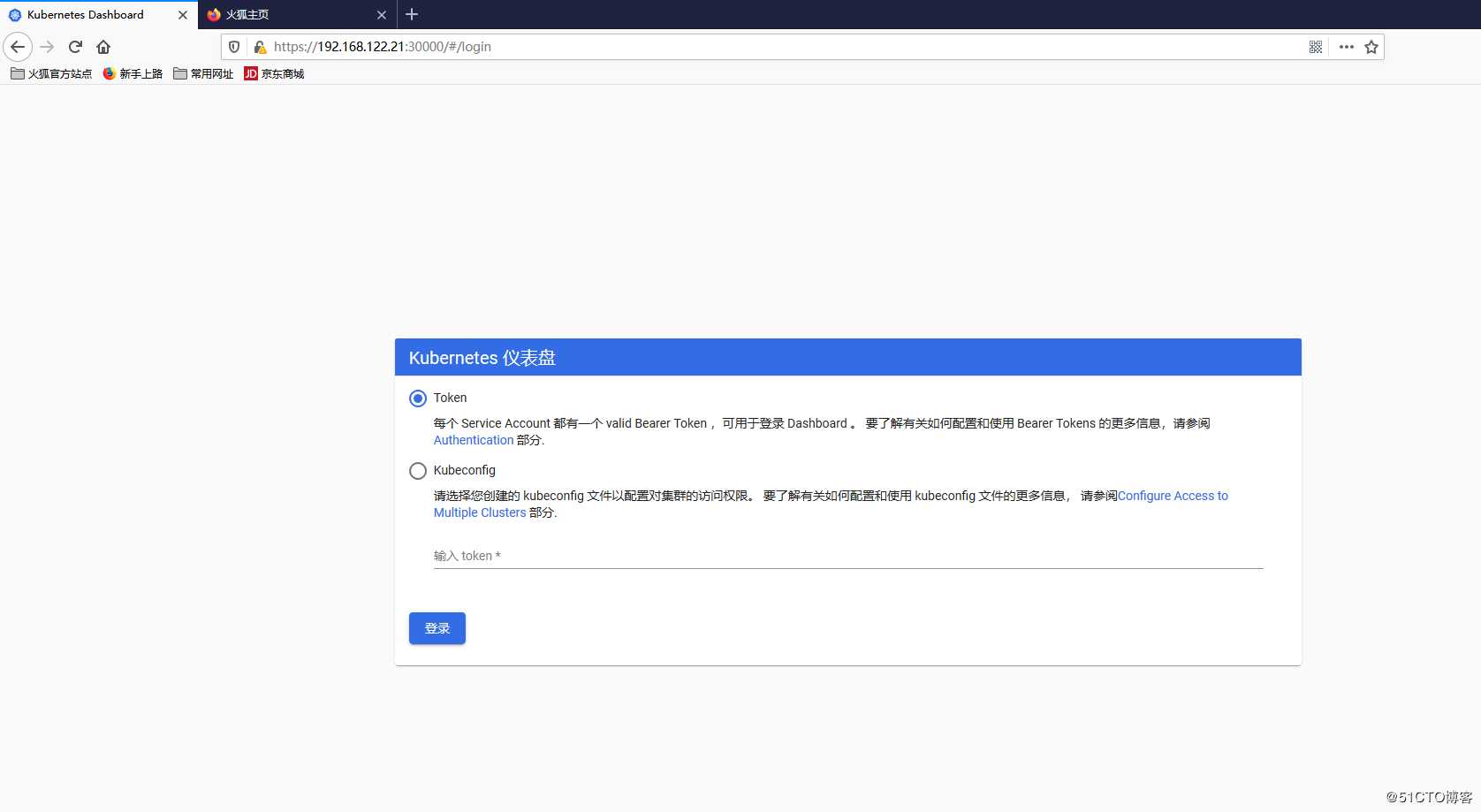Open the page actions menu (three dots)
This screenshot has width=1481, height=812.
tap(1347, 47)
